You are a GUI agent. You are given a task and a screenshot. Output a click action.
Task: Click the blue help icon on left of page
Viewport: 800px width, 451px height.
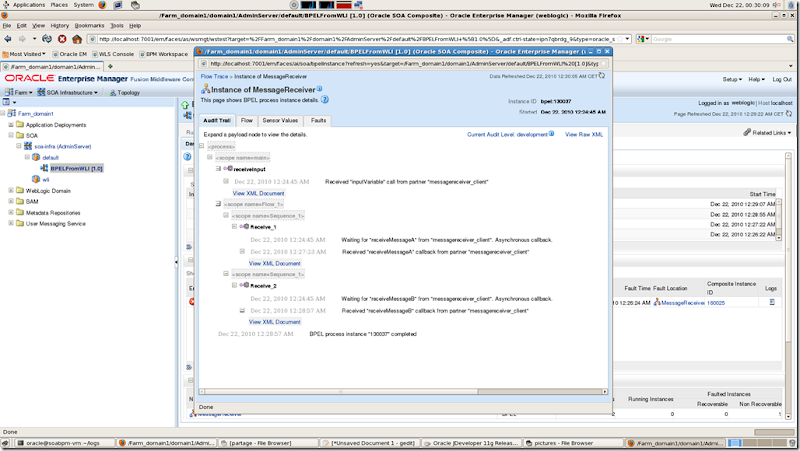(x=187, y=157)
